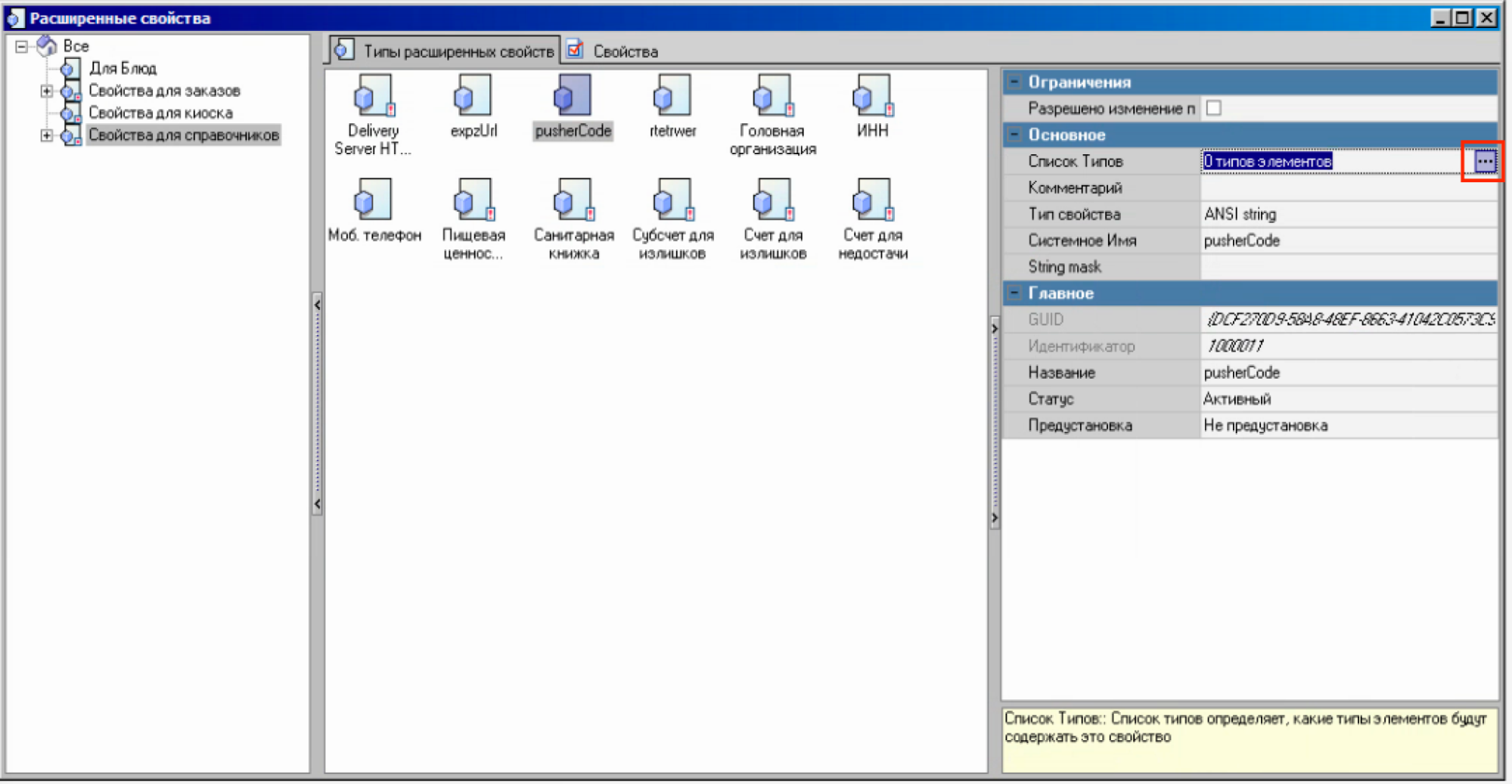Click the Комментарий value field
Viewport: 1512px width, 784px height.
click(x=1346, y=187)
